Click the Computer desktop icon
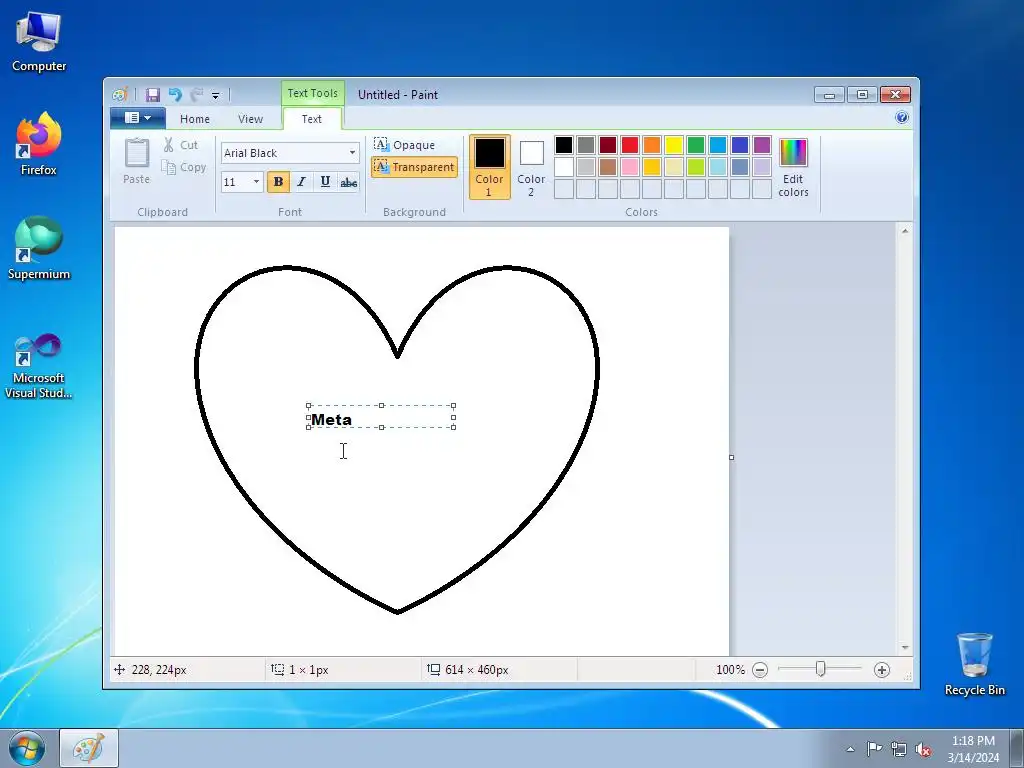Viewport: 1024px width, 768px height. [39, 42]
